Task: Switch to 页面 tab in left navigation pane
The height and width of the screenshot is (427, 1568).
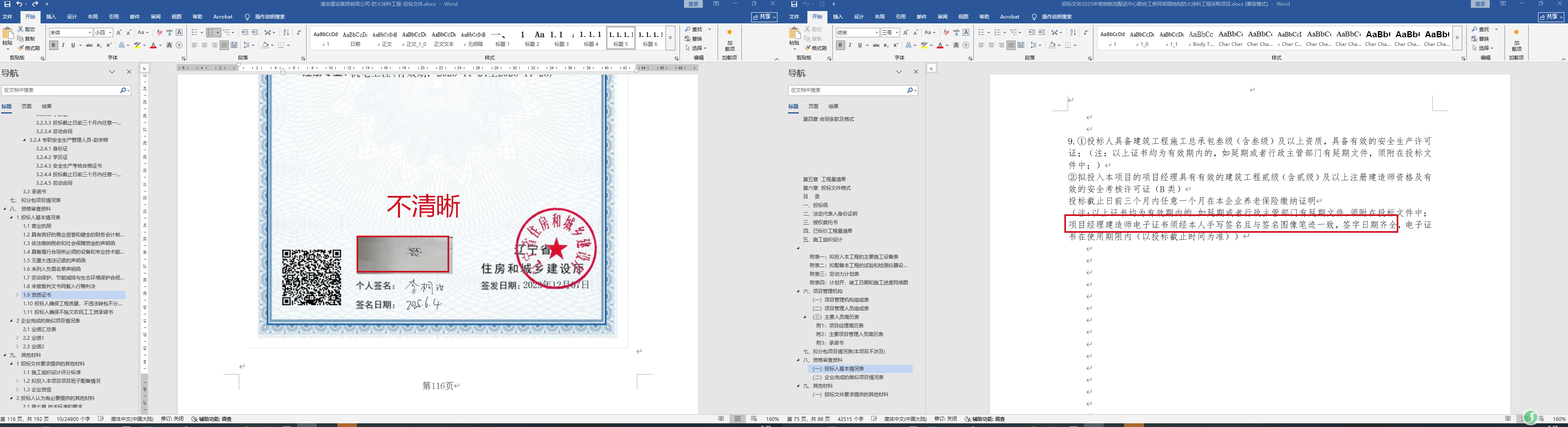Action: (27, 107)
